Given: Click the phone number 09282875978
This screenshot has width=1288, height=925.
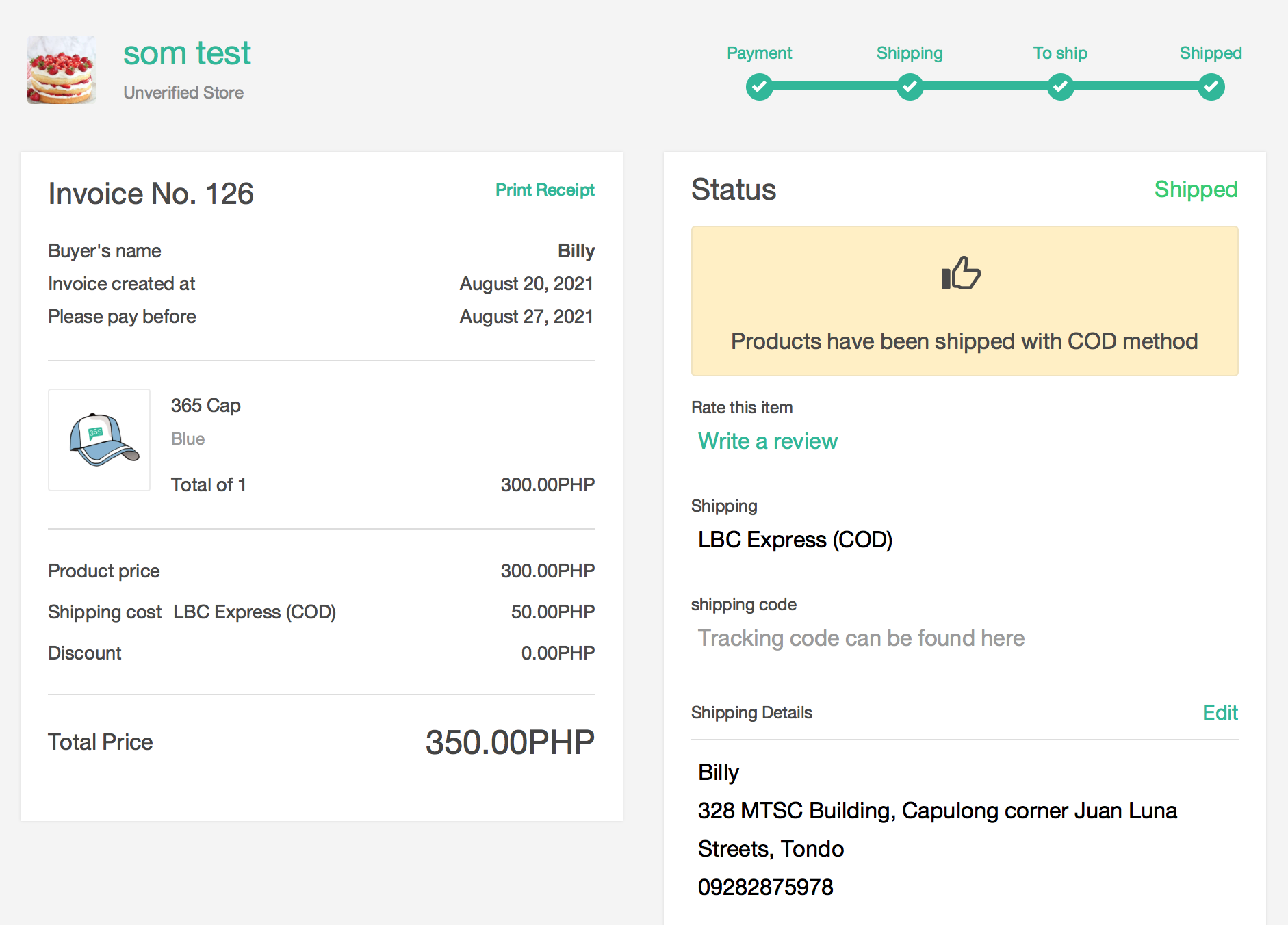Looking at the screenshot, I should click(x=765, y=887).
